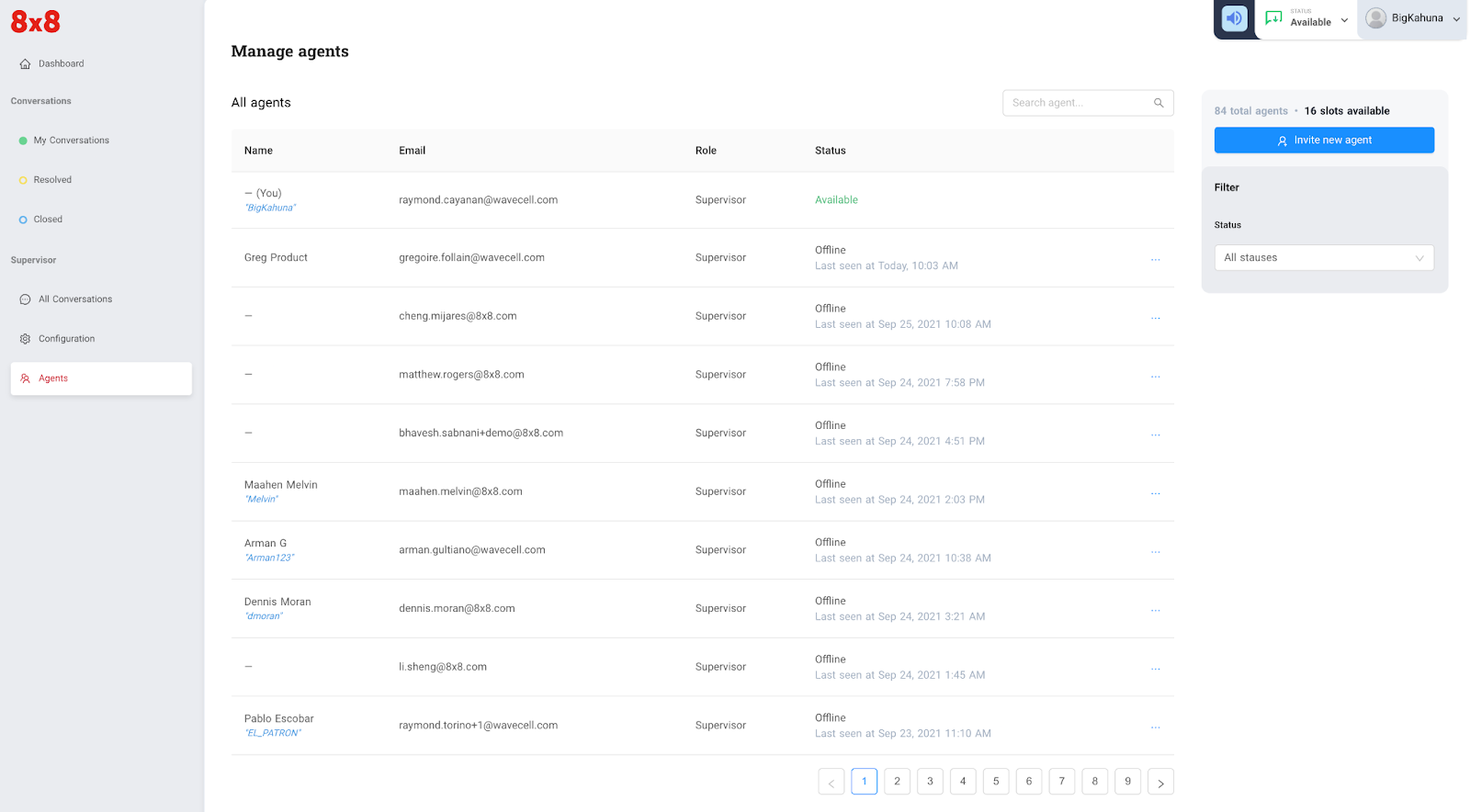Click the BigKahuna profile avatar
1470x812 pixels.
click(1375, 18)
